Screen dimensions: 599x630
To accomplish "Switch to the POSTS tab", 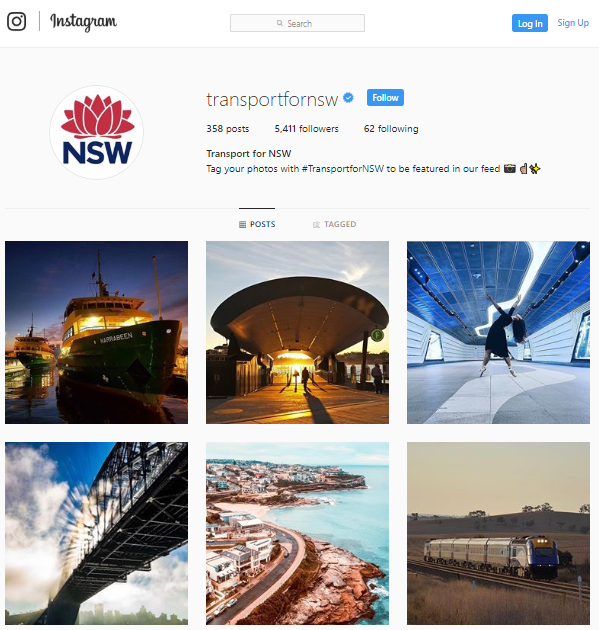I will pyautogui.click(x=257, y=224).
